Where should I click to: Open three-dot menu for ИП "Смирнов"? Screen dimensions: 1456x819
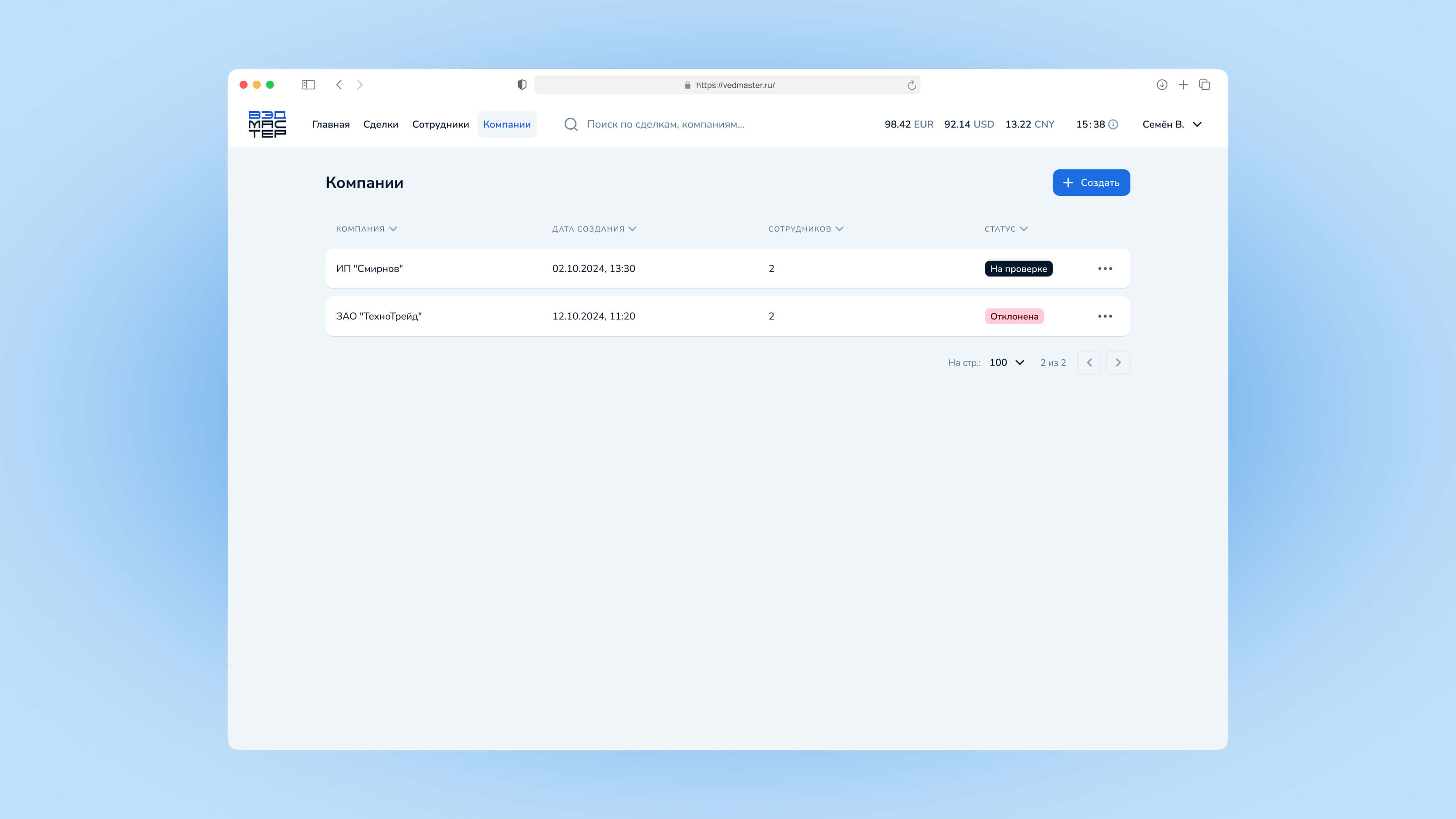1104,269
